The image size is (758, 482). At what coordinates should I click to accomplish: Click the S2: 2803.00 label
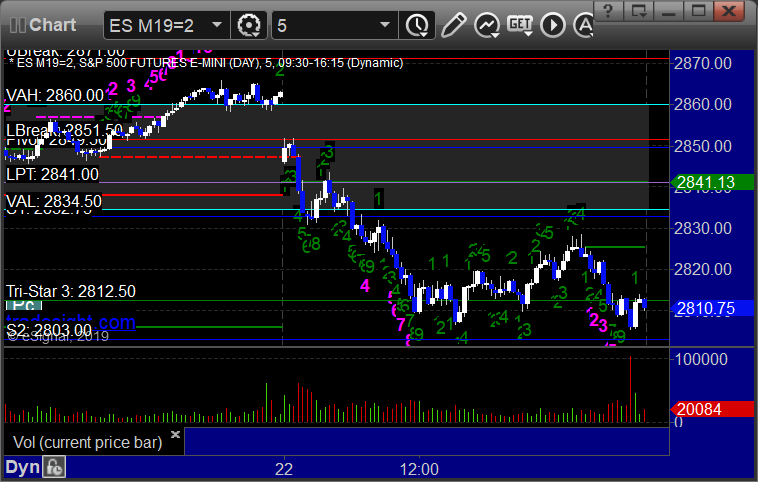click(x=48, y=331)
